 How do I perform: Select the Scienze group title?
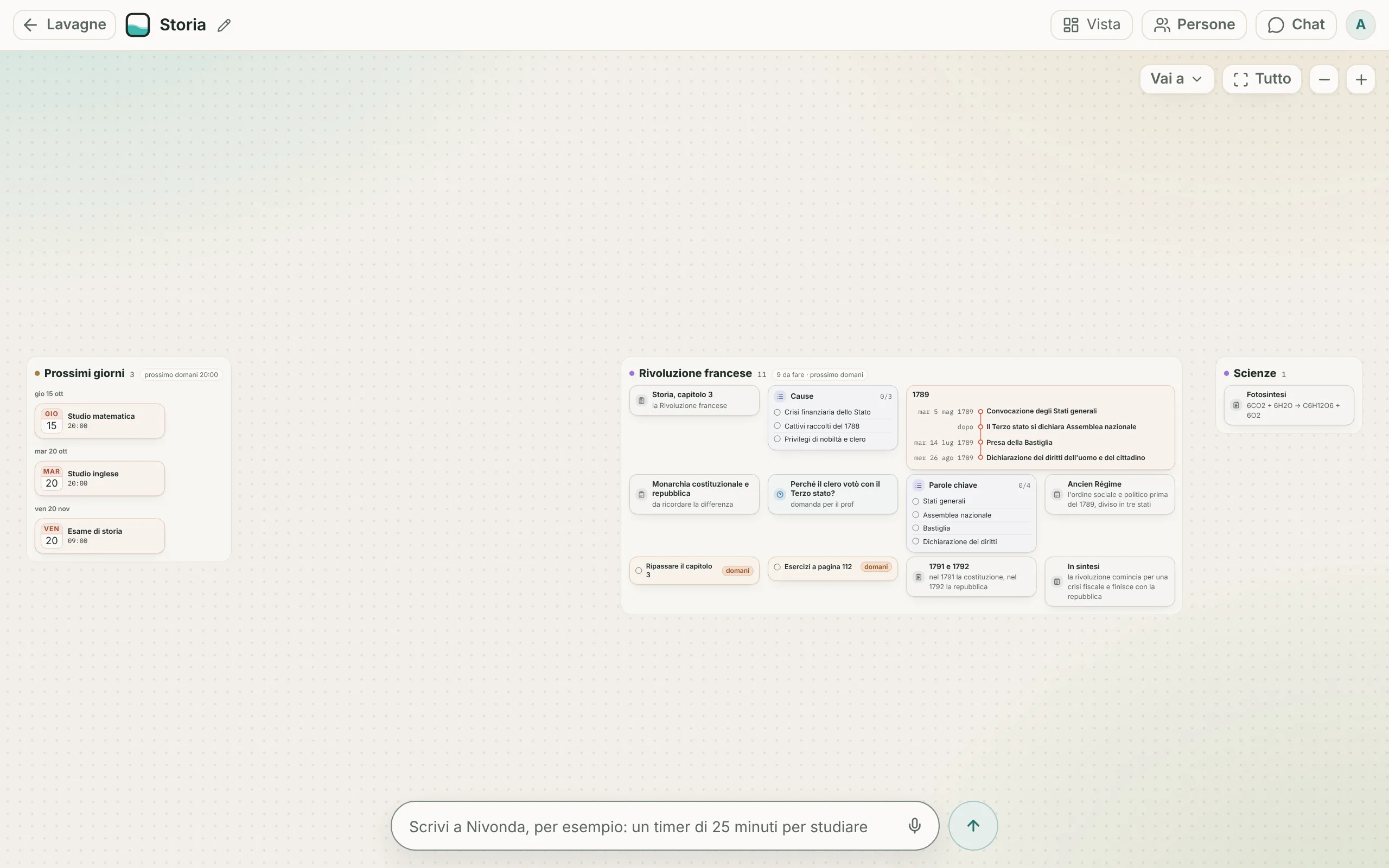pos(1254,373)
